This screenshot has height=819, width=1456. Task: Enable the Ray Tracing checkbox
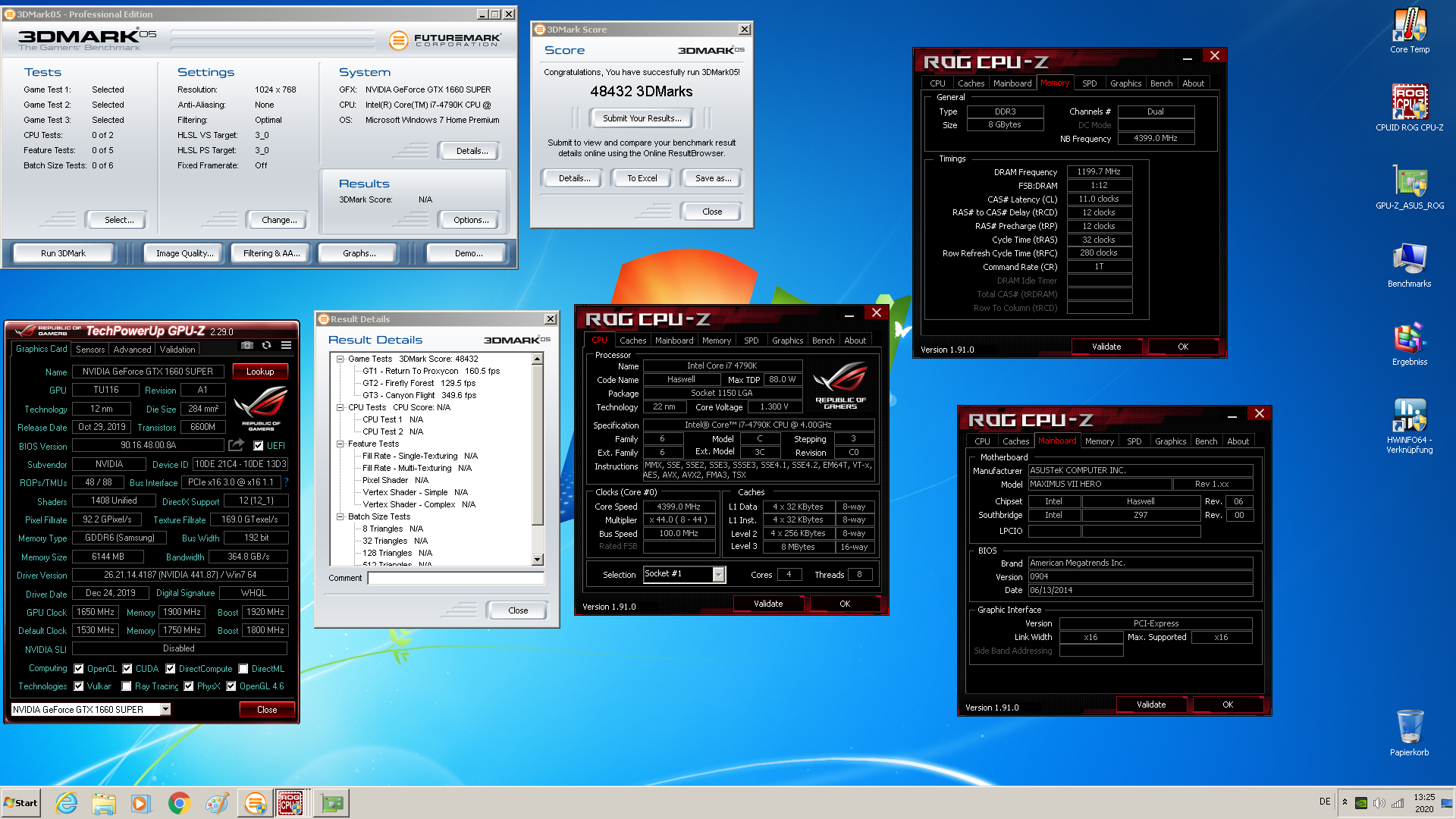tap(127, 686)
